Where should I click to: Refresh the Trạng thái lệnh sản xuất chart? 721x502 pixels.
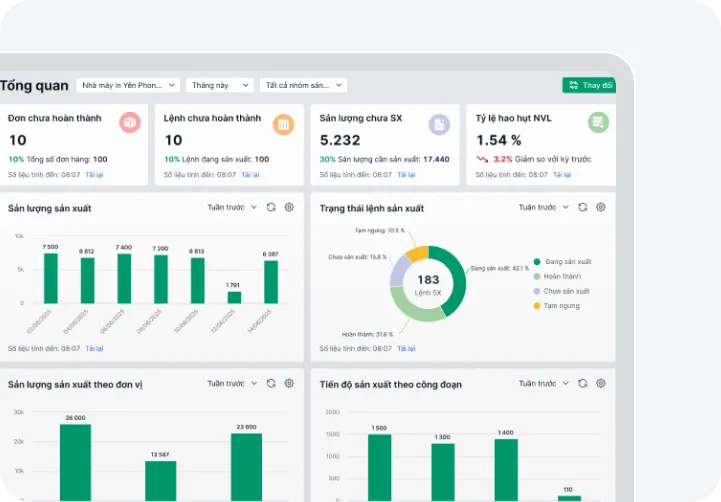click(582, 207)
